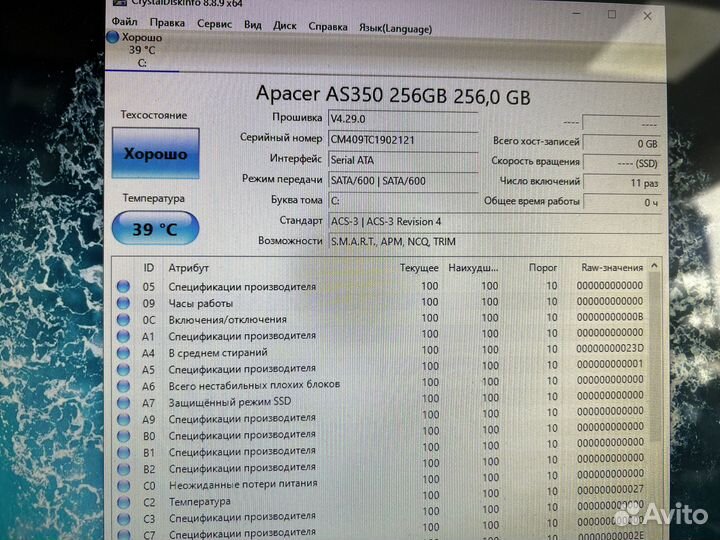Click the Стандарт field ACS-3 Revision 4
720x540 pixels.
point(494,222)
